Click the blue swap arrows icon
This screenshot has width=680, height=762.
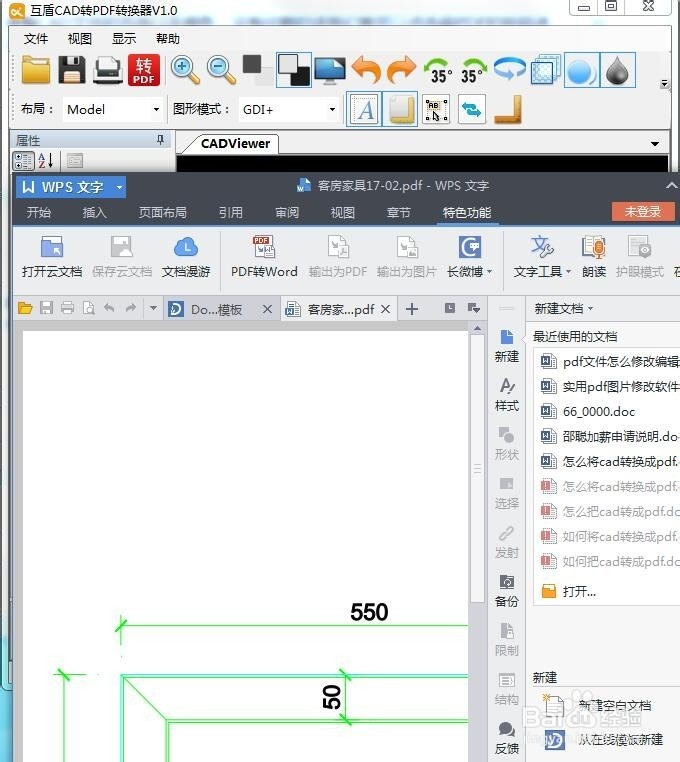click(x=471, y=109)
